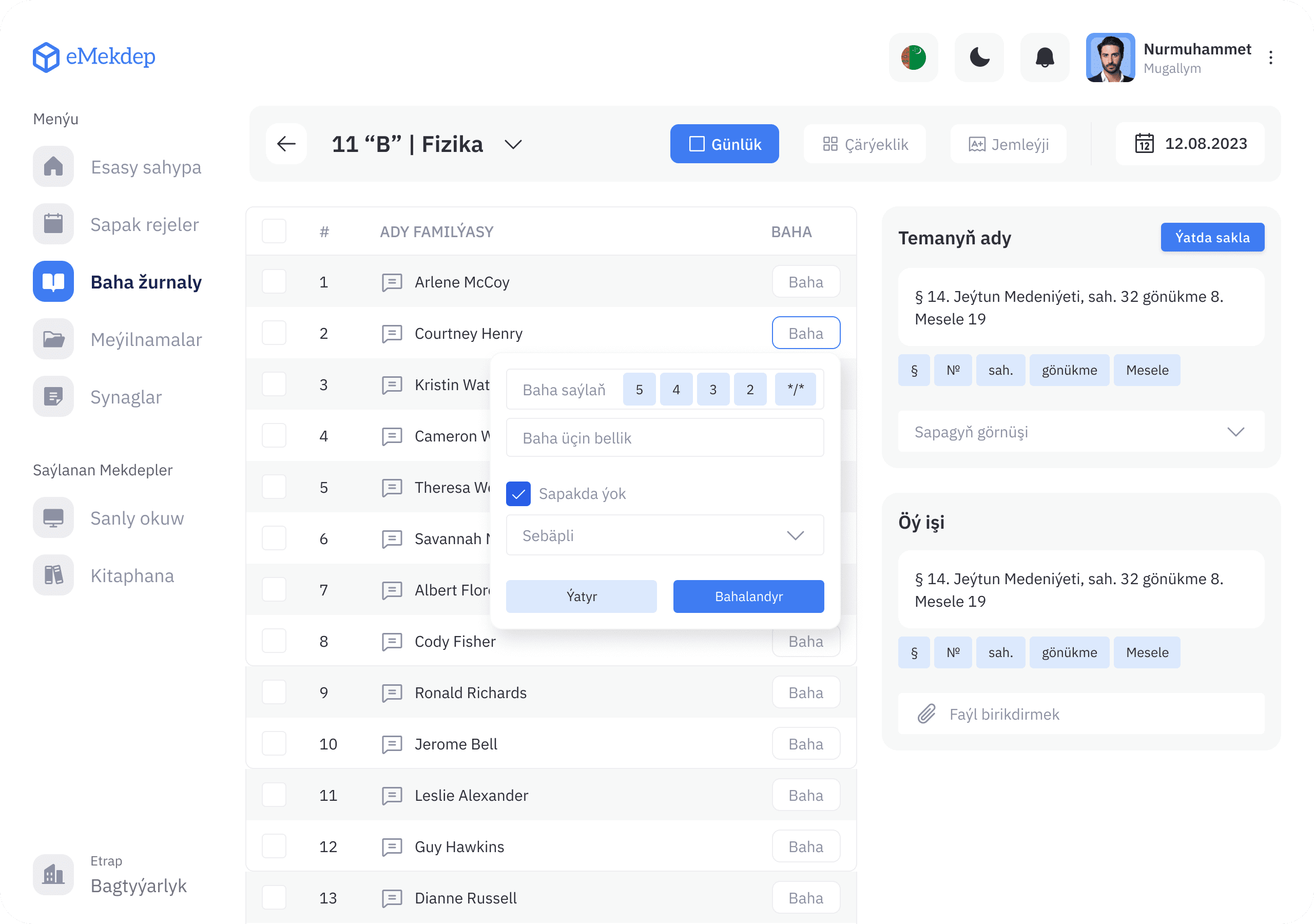1314x924 pixels.
Task: Click the Faýl birikdirmek paperclip icon
Action: (x=926, y=714)
